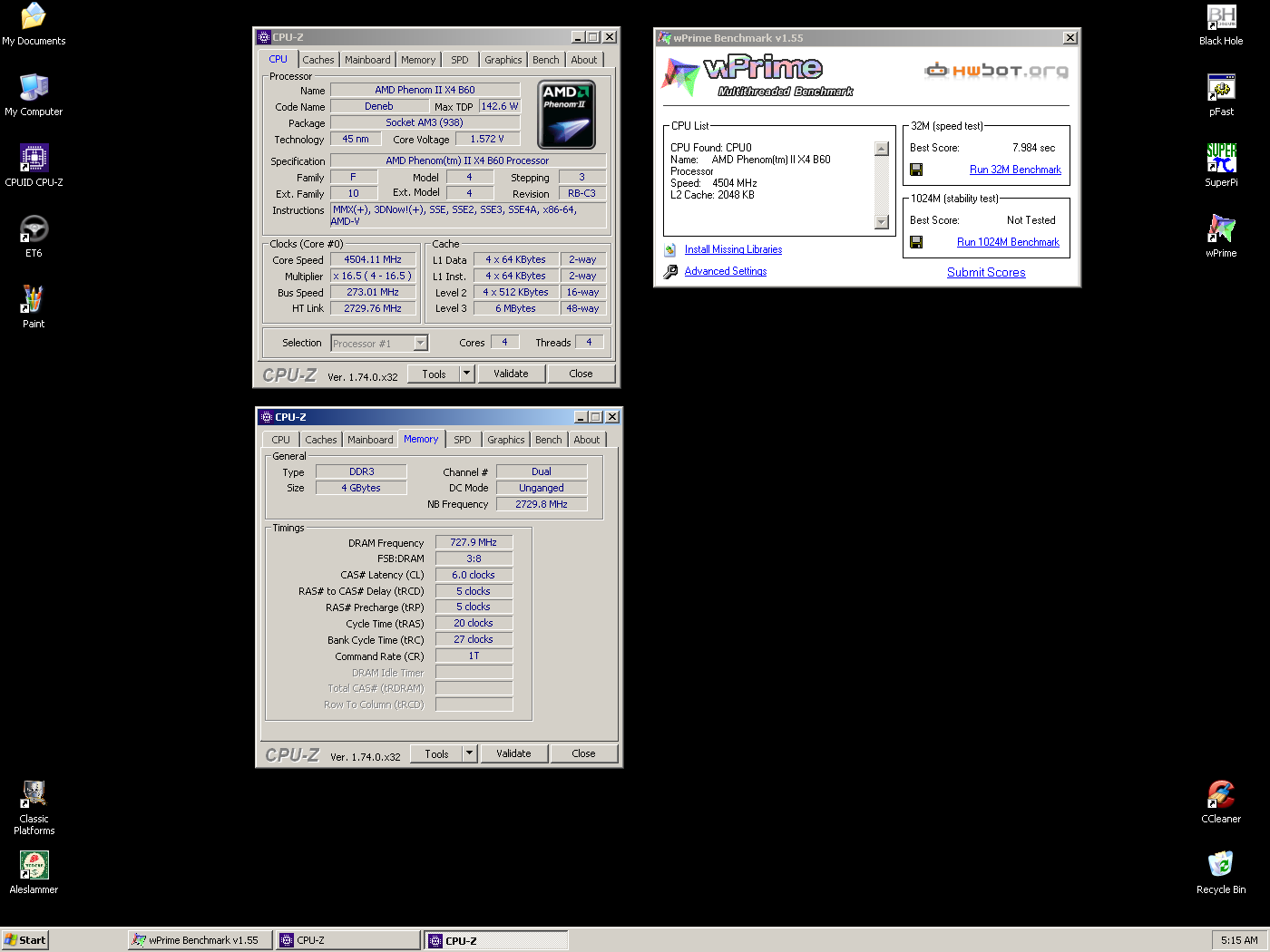Open the Start menu
This screenshot has height=952, width=1270.
tap(24, 940)
